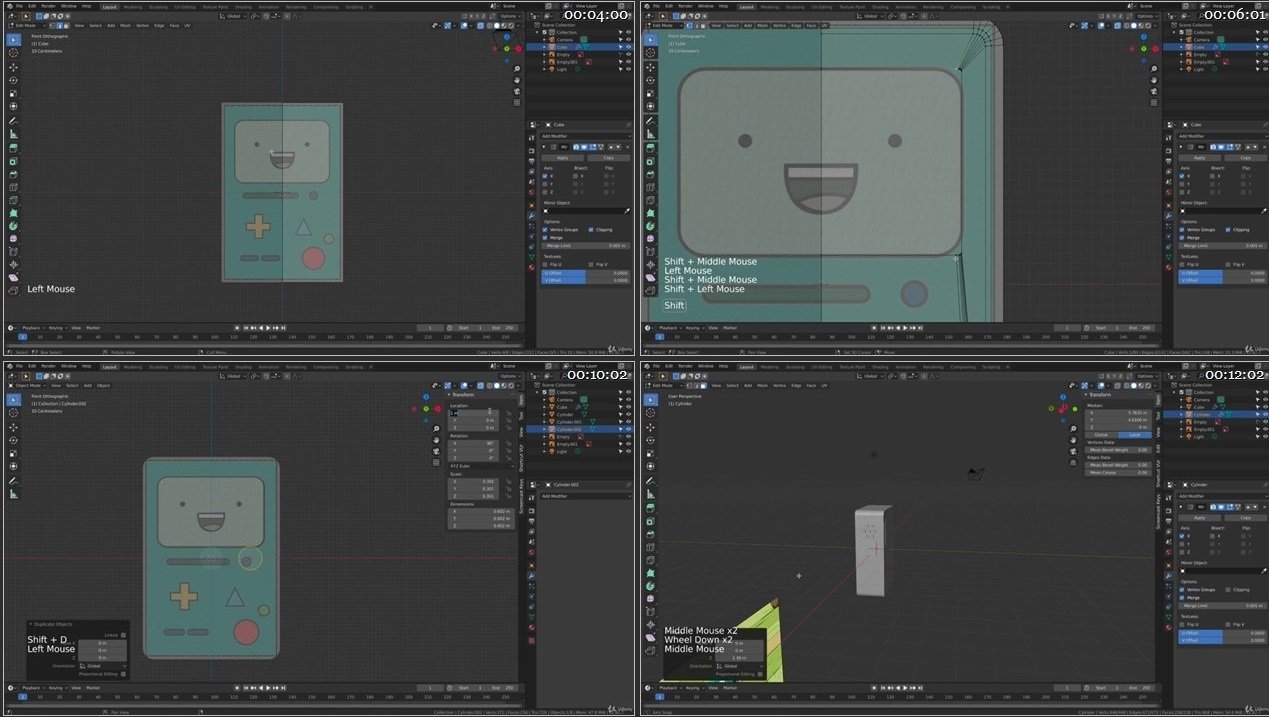
Task: Click the hand pan gizmo in the 00:04:00 frame
Action: (517, 80)
